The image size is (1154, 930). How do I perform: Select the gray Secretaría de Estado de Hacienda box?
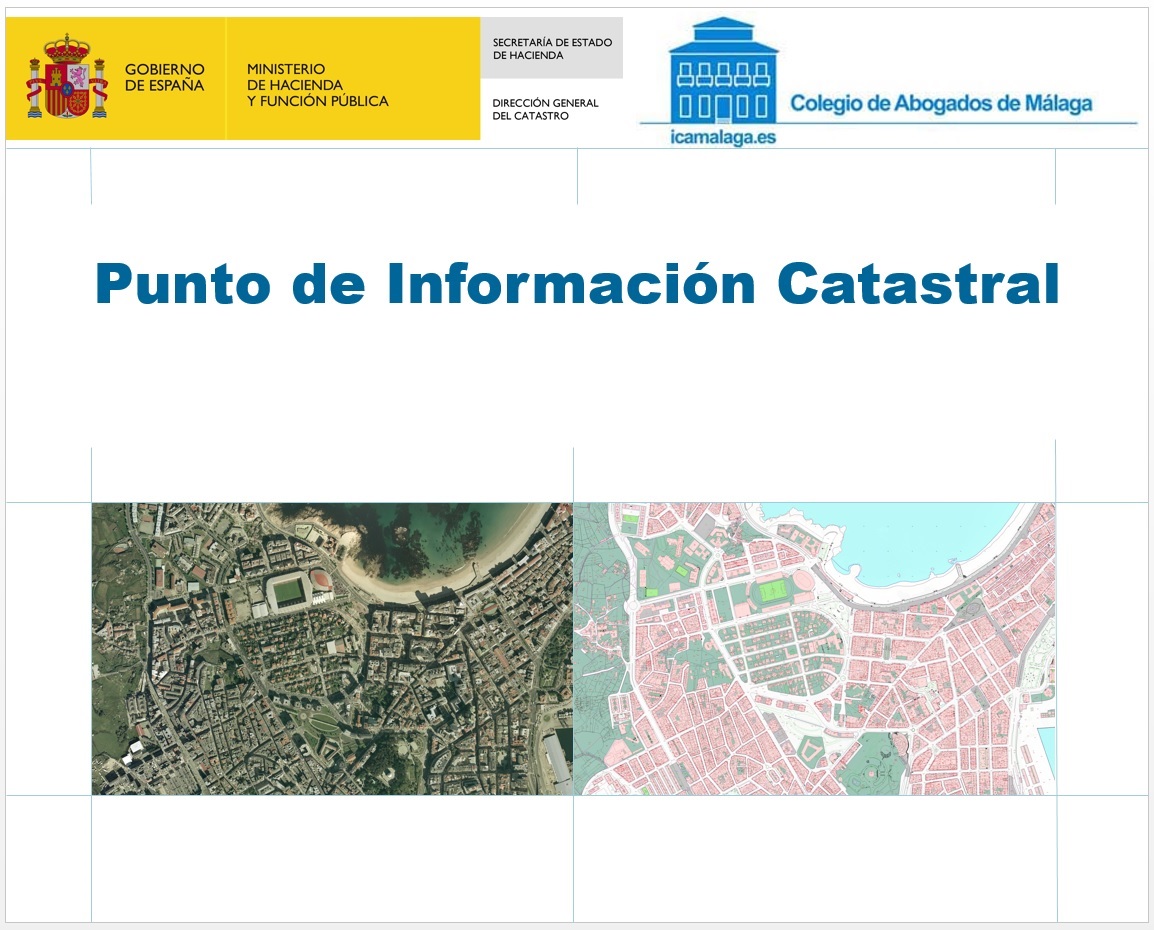point(551,49)
